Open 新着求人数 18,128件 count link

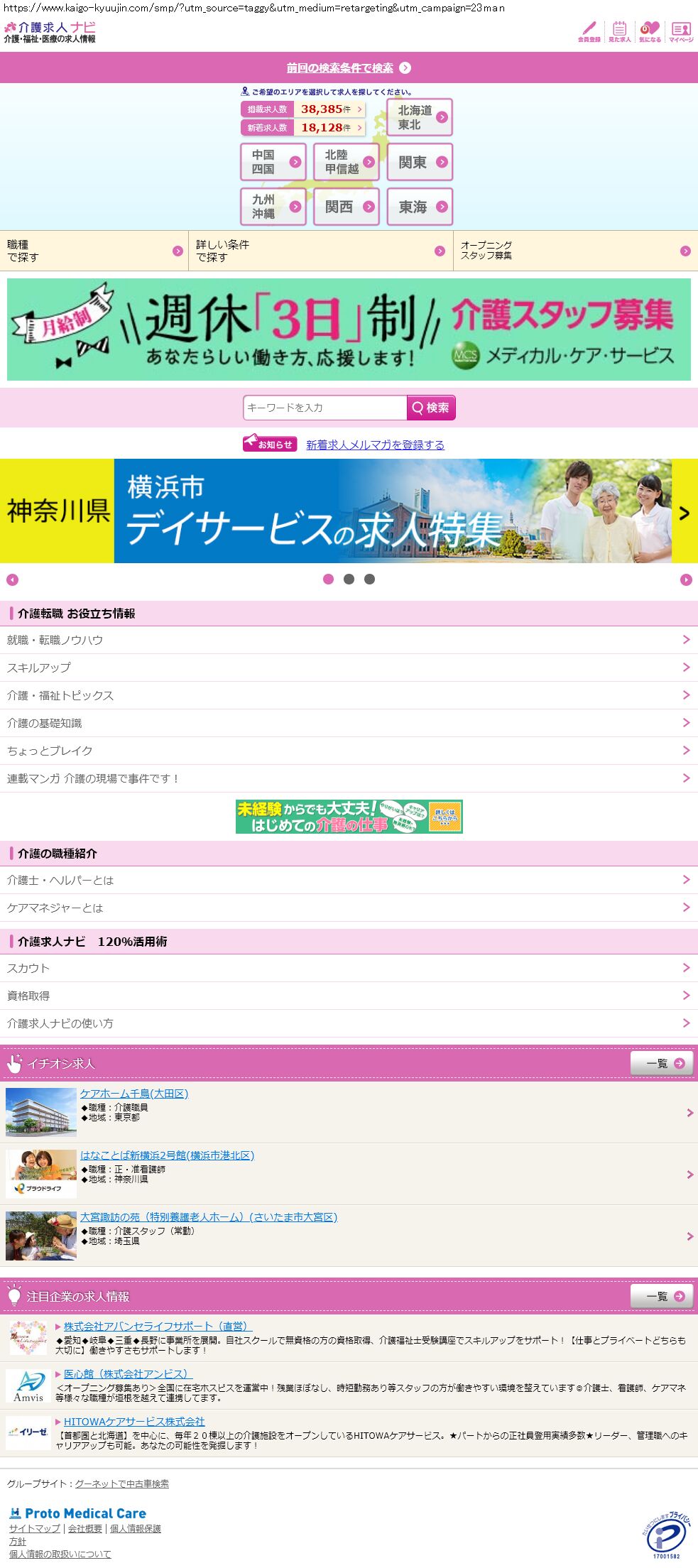tap(303, 128)
